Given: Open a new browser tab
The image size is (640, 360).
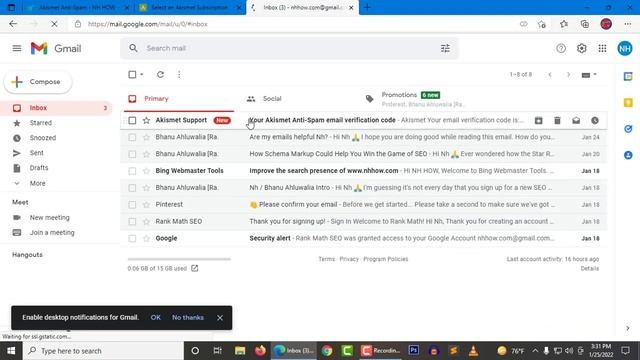Looking at the screenshot, I should (x=367, y=7).
